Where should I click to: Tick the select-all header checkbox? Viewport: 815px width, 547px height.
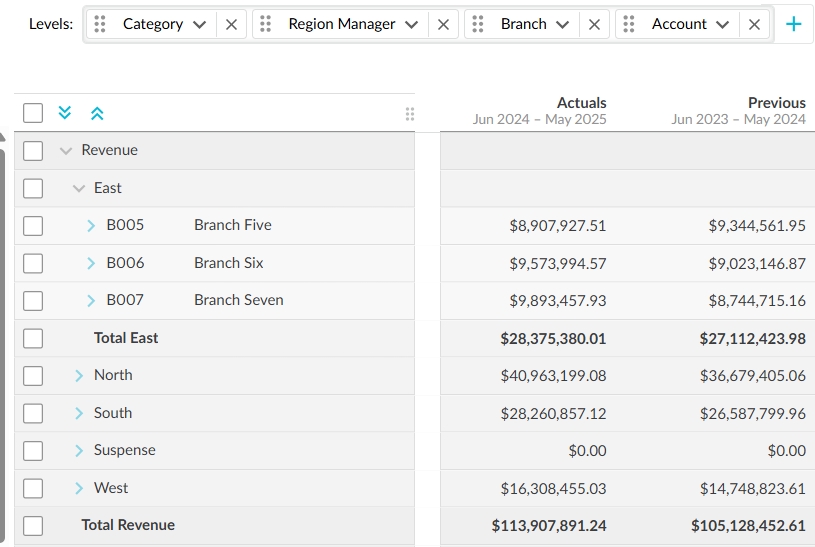pyautogui.click(x=33, y=113)
